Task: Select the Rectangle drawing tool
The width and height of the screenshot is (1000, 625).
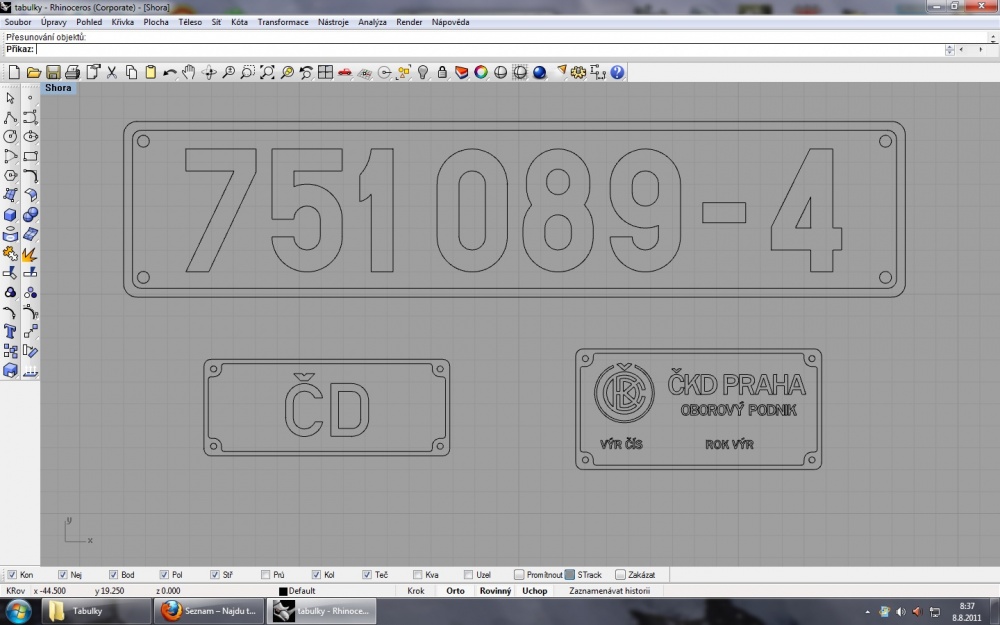Action: pyautogui.click(x=30, y=156)
